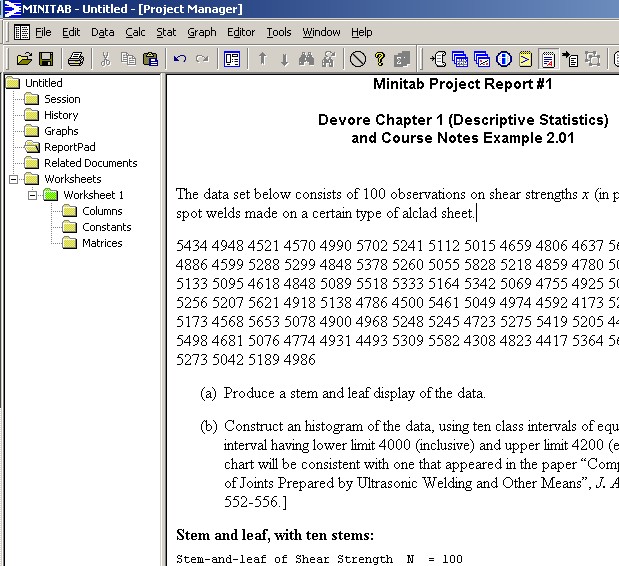619x566 pixels.
Task: Click the 'Minitab Project Report #1' heading
Action: click(x=462, y=84)
